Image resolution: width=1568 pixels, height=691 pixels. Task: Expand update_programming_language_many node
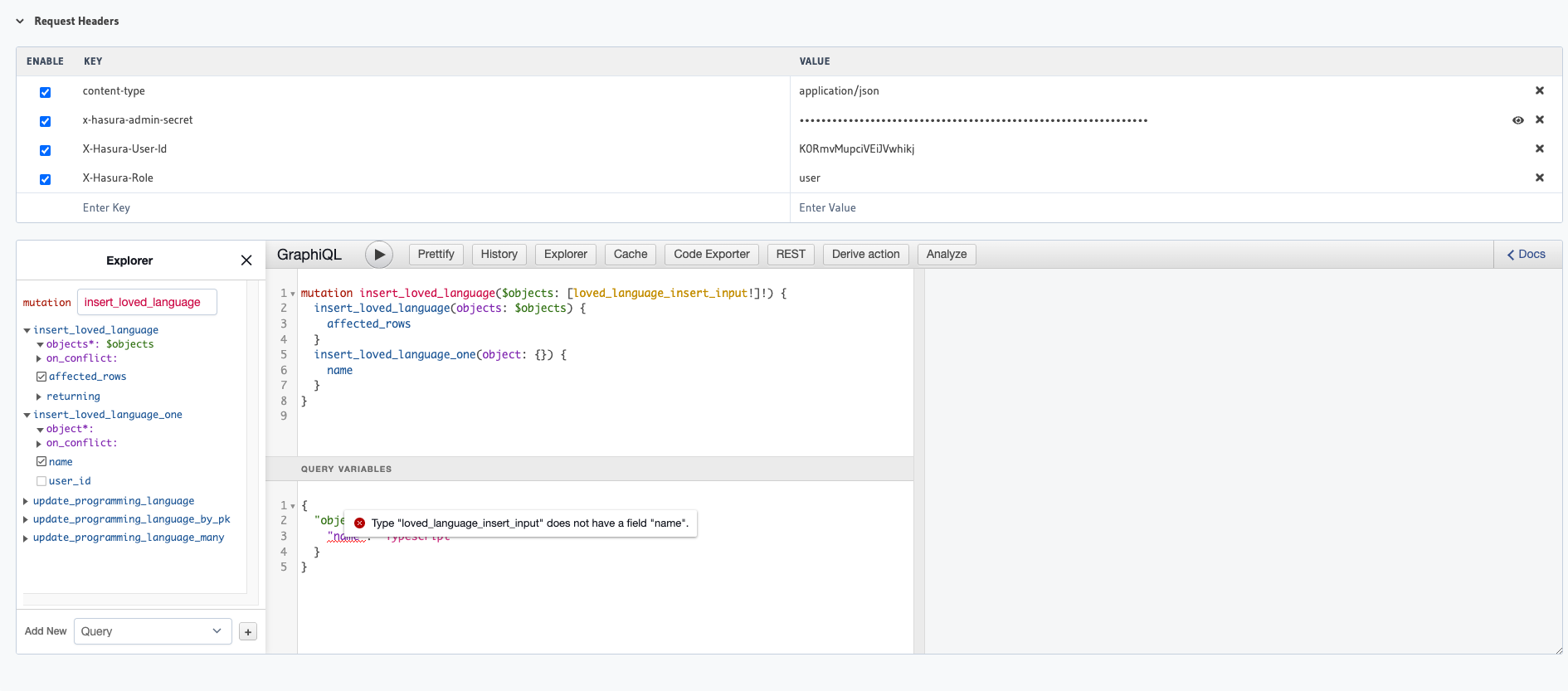click(x=26, y=538)
